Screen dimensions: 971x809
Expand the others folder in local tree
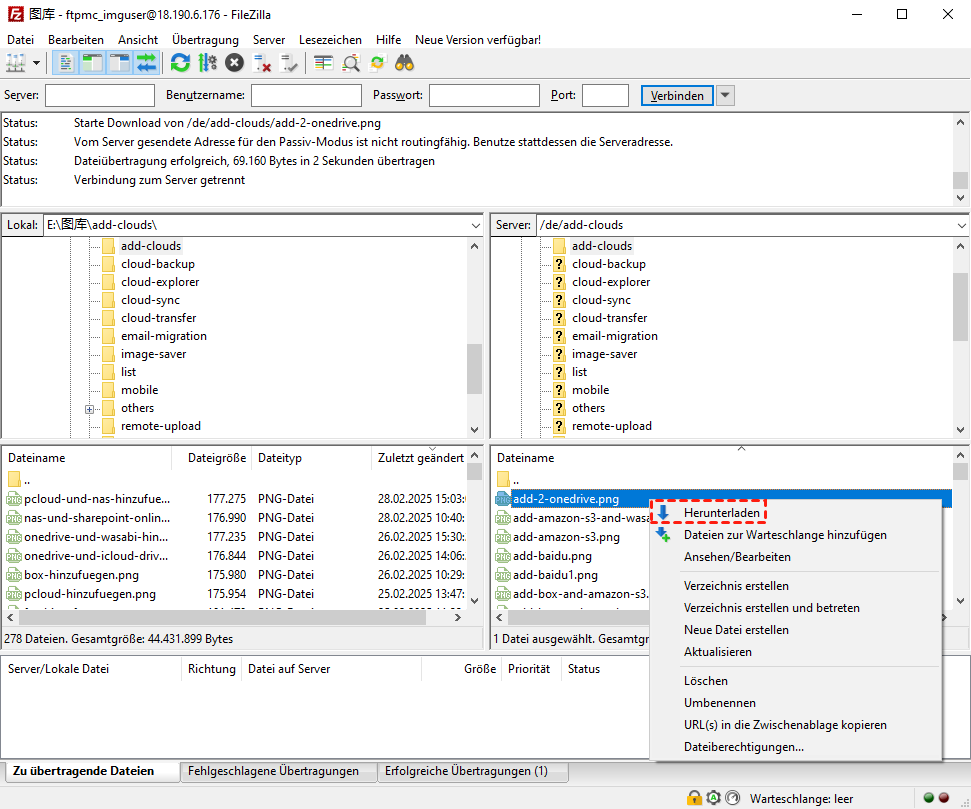pyautogui.click(x=90, y=408)
